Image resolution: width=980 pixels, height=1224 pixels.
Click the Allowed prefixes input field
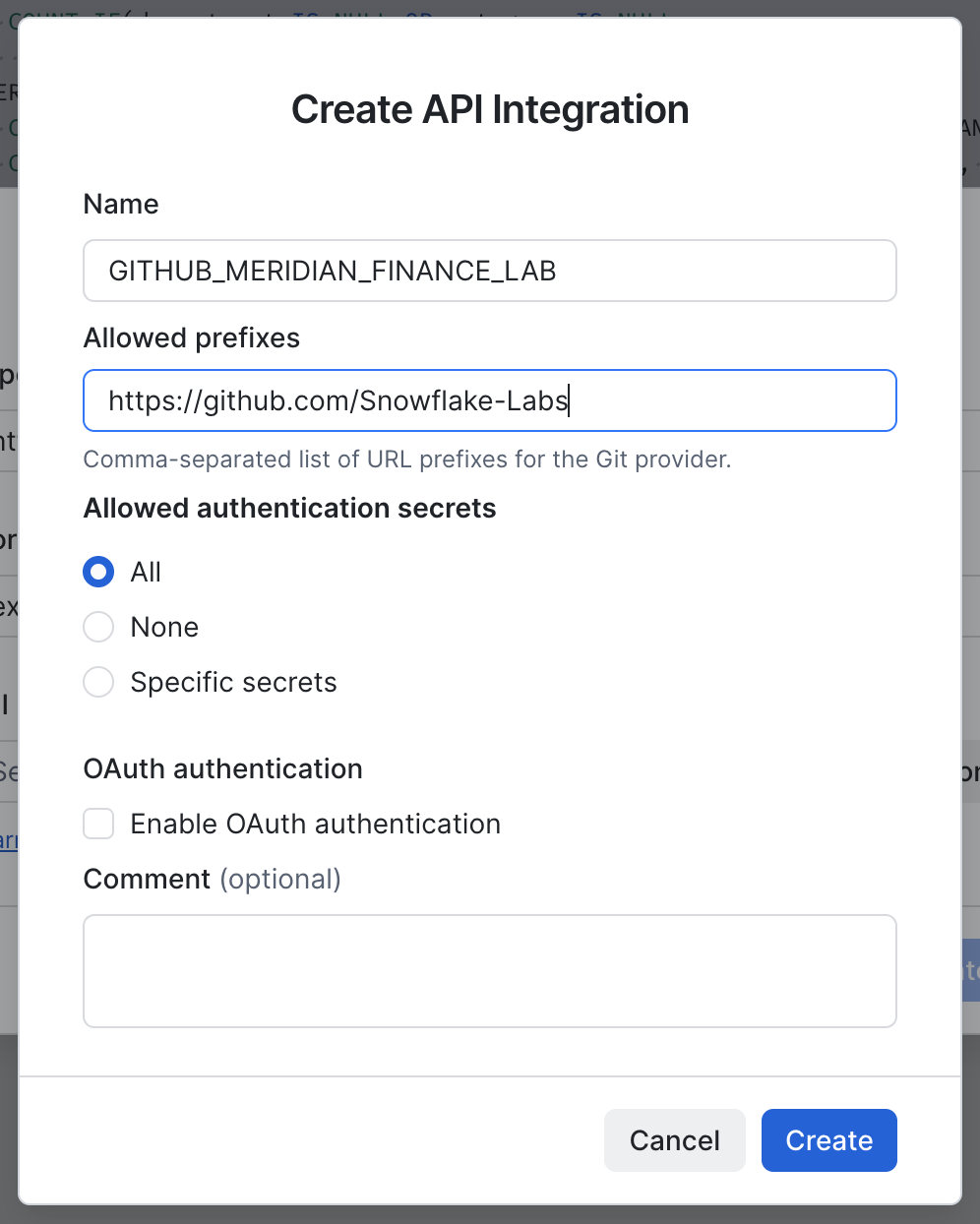click(x=490, y=400)
